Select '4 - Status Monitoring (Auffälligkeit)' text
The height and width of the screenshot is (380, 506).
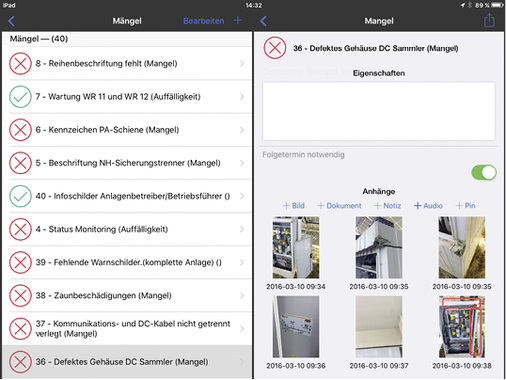point(102,229)
